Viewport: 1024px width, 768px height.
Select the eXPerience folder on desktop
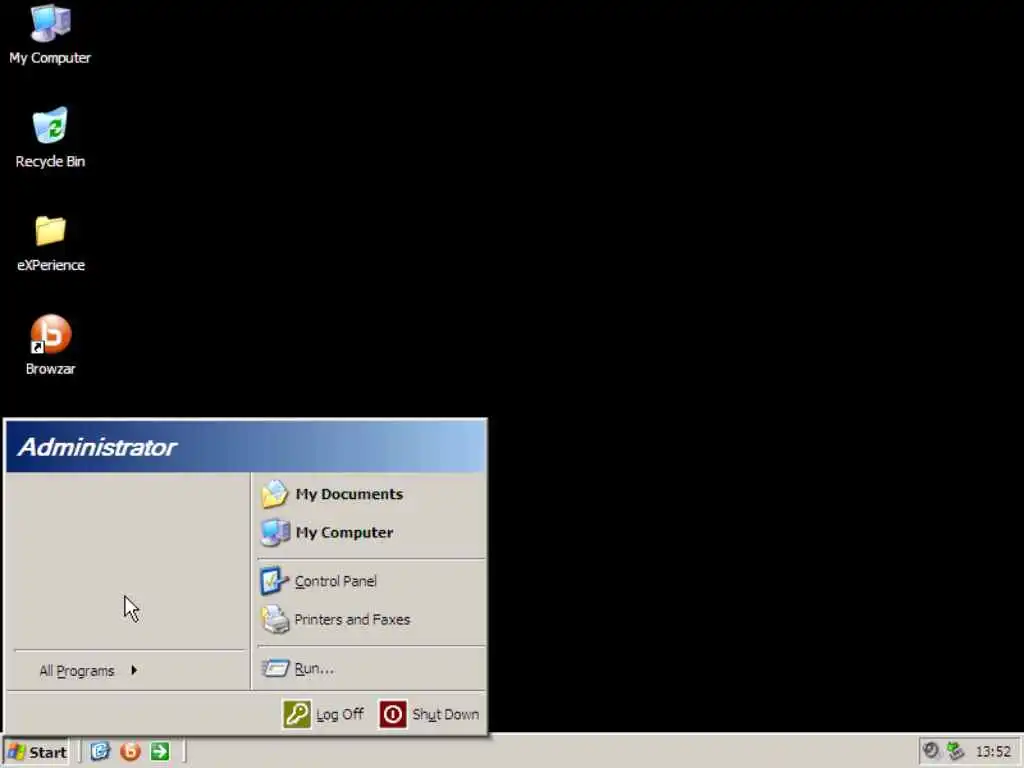click(x=50, y=243)
